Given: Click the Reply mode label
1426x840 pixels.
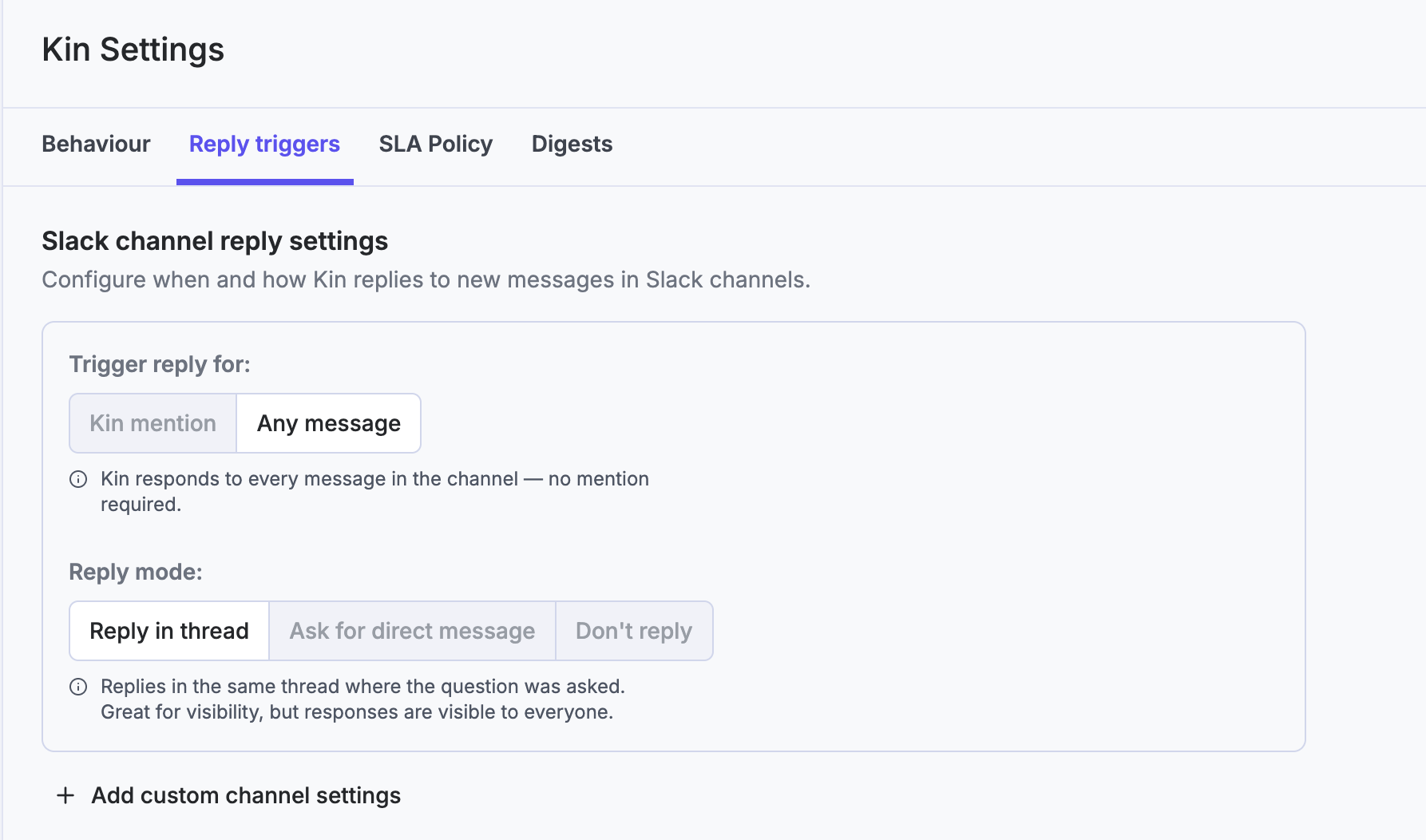Looking at the screenshot, I should coord(136,572).
